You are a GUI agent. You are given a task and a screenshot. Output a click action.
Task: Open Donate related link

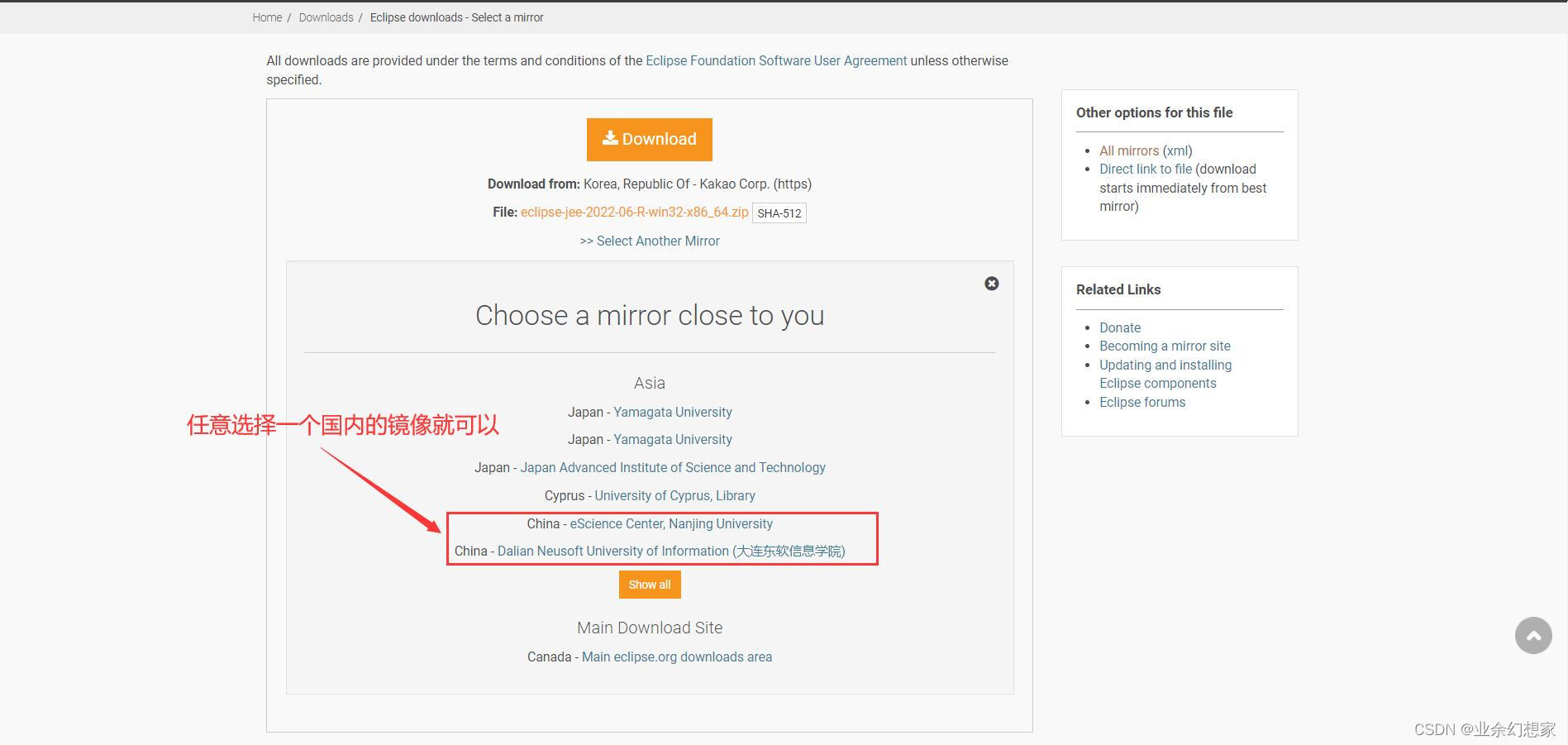[x=1120, y=327]
